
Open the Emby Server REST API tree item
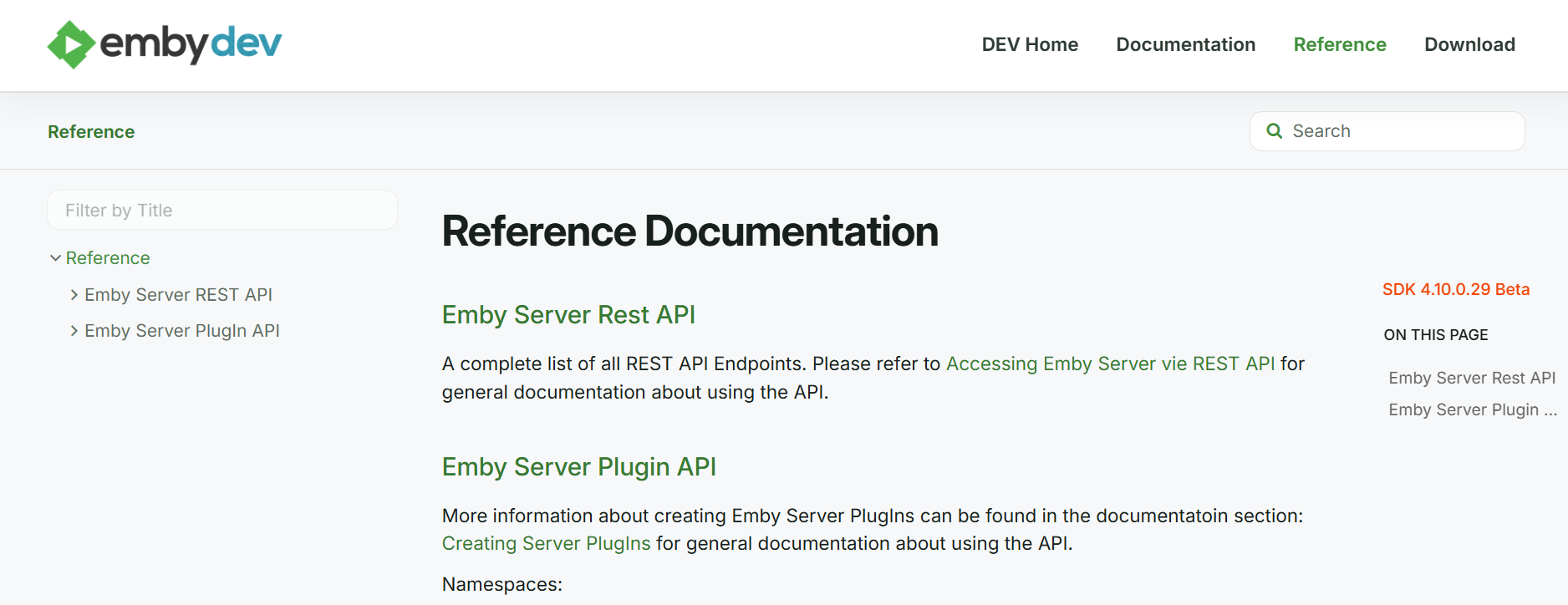178,295
